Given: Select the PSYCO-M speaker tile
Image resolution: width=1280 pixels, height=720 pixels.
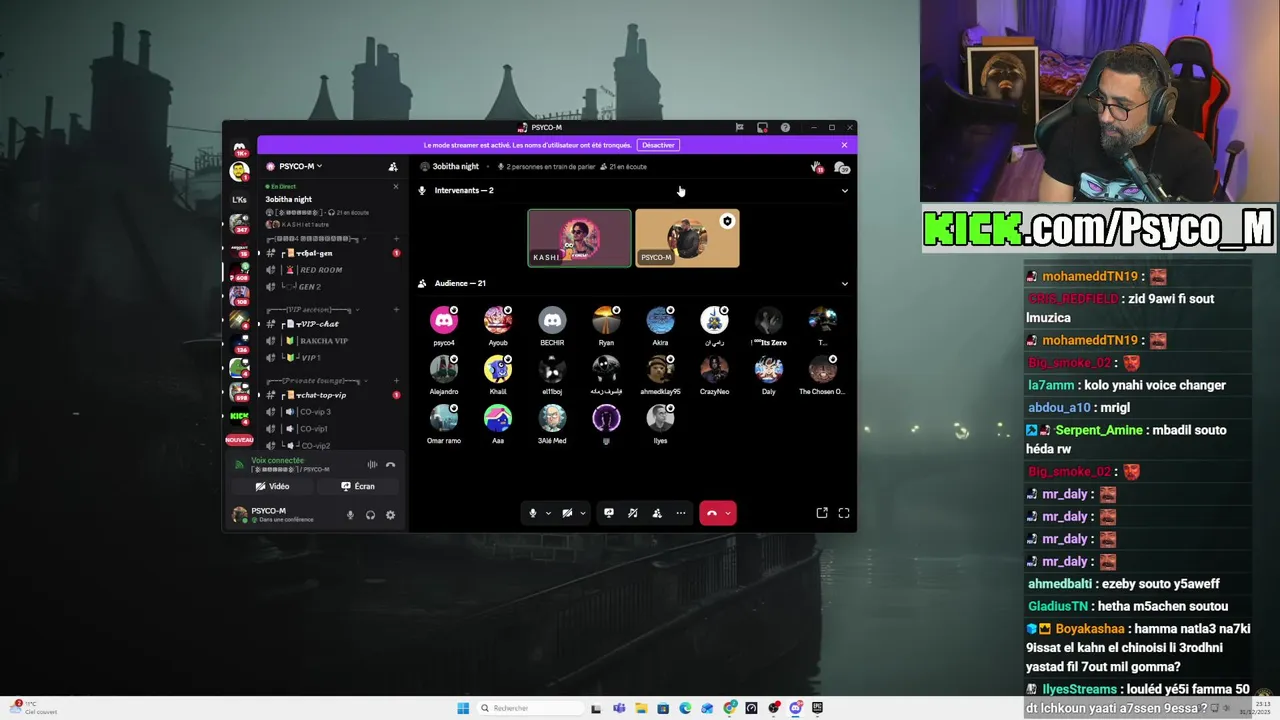Looking at the screenshot, I should [x=688, y=238].
